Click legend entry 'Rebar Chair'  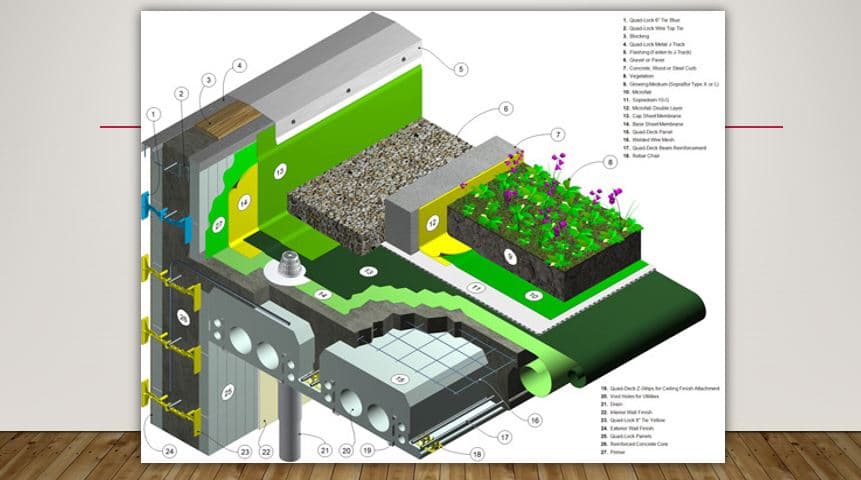pos(646,156)
